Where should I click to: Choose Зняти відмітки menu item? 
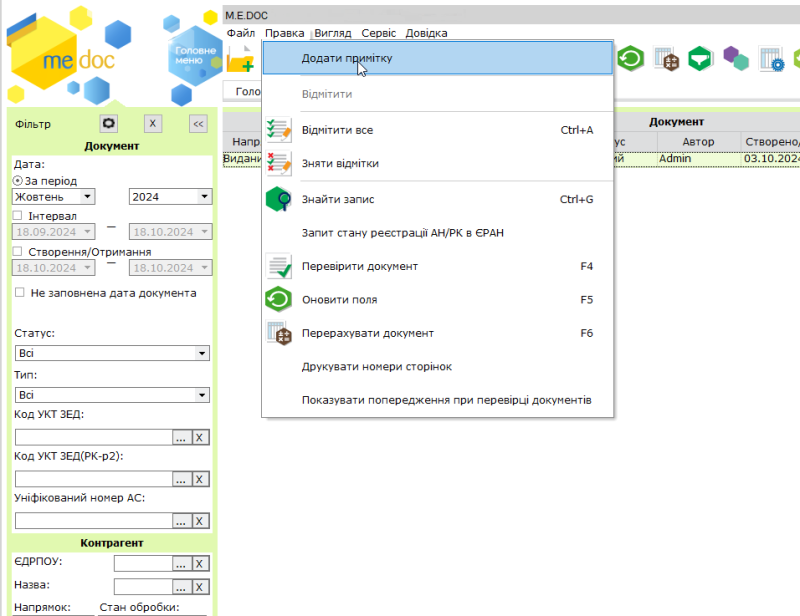pyautogui.click(x=438, y=163)
